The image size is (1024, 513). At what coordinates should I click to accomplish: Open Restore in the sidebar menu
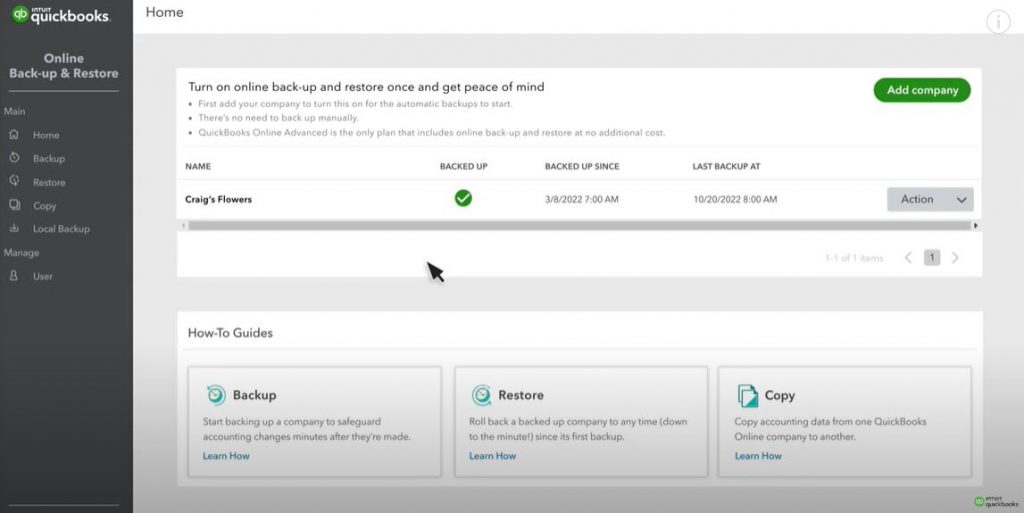click(49, 182)
